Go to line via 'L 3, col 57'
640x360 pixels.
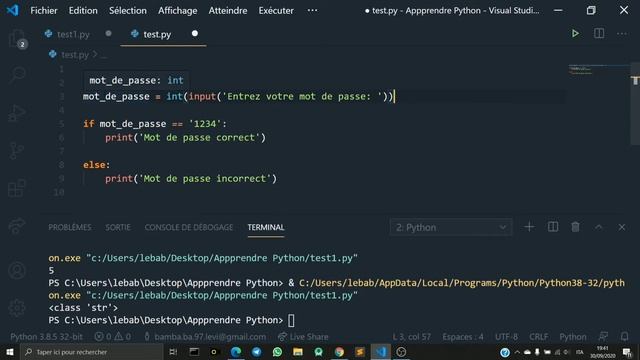411,336
